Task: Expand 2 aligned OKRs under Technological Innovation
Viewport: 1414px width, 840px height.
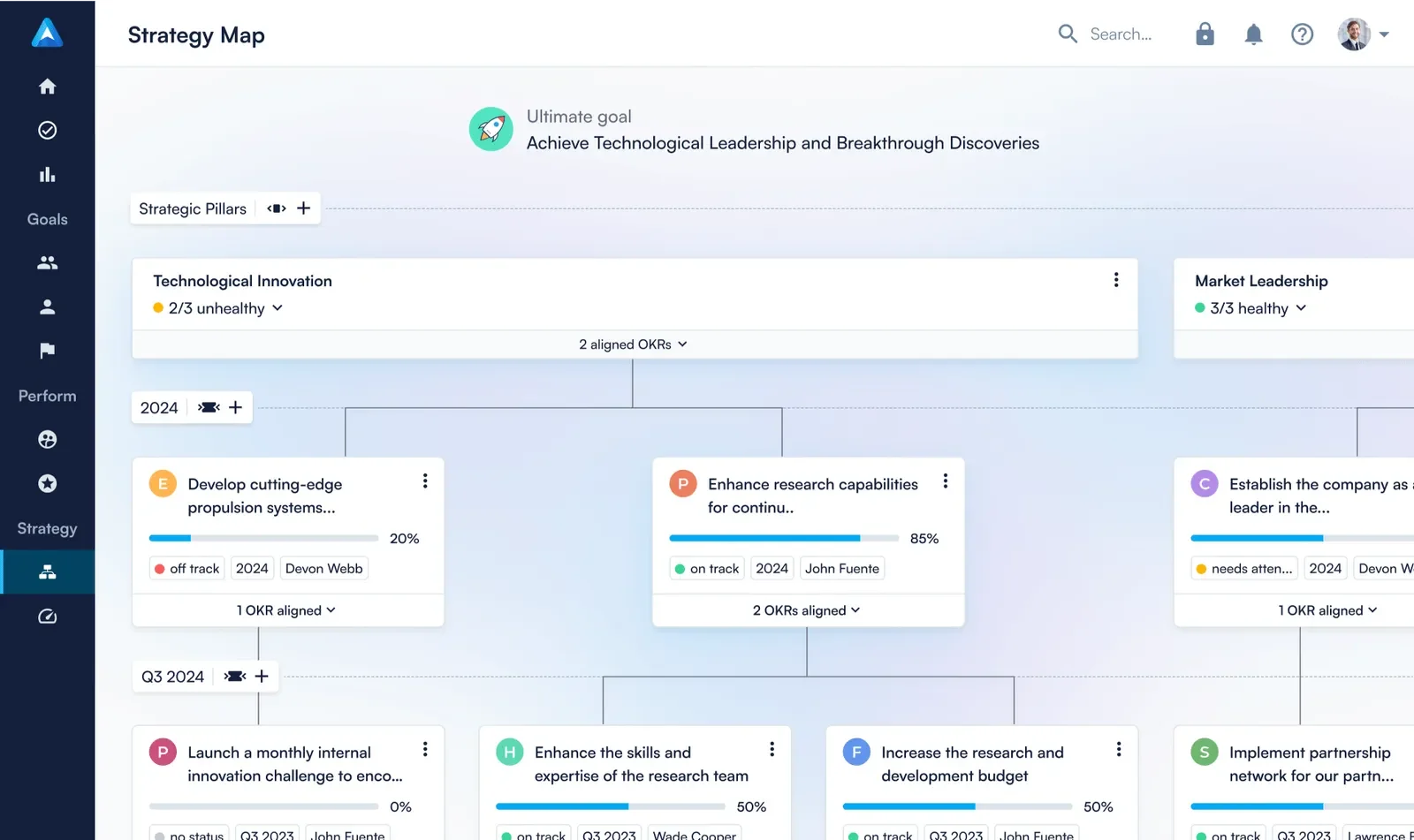Action: [x=634, y=344]
